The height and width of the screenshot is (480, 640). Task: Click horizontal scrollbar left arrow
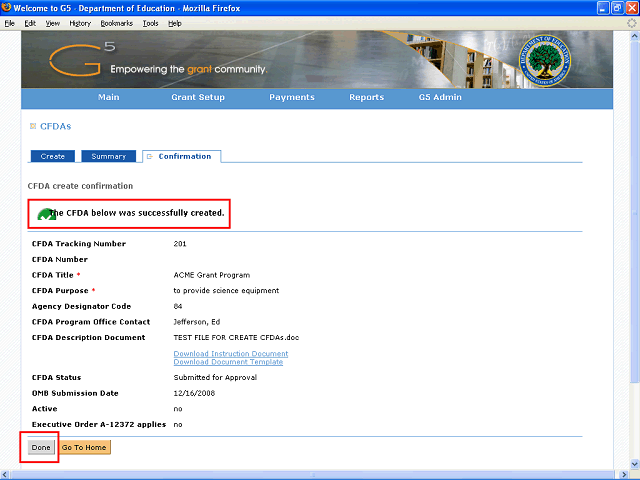[5, 475]
